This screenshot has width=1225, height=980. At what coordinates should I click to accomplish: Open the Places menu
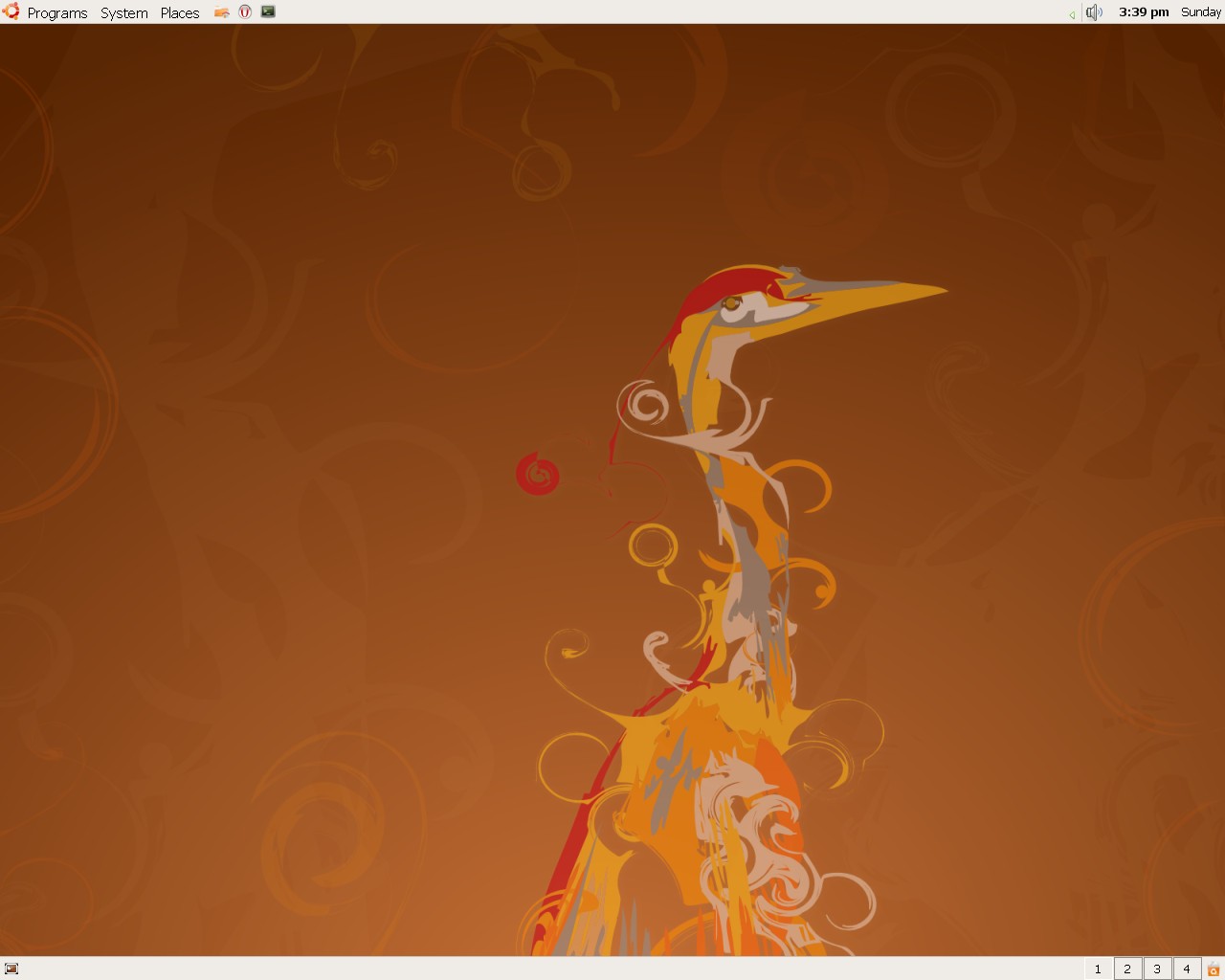pyautogui.click(x=180, y=12)
